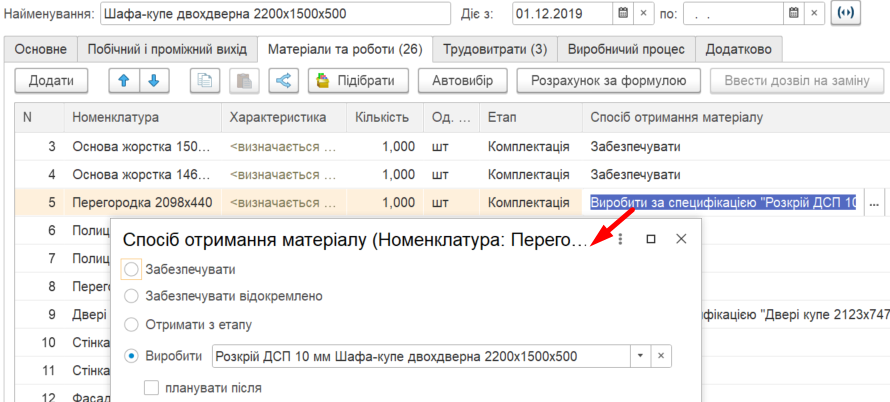The width and height of the screenshot is (890, 402).
Task: Click the paste rows icon
Action: tap(243, 81)
